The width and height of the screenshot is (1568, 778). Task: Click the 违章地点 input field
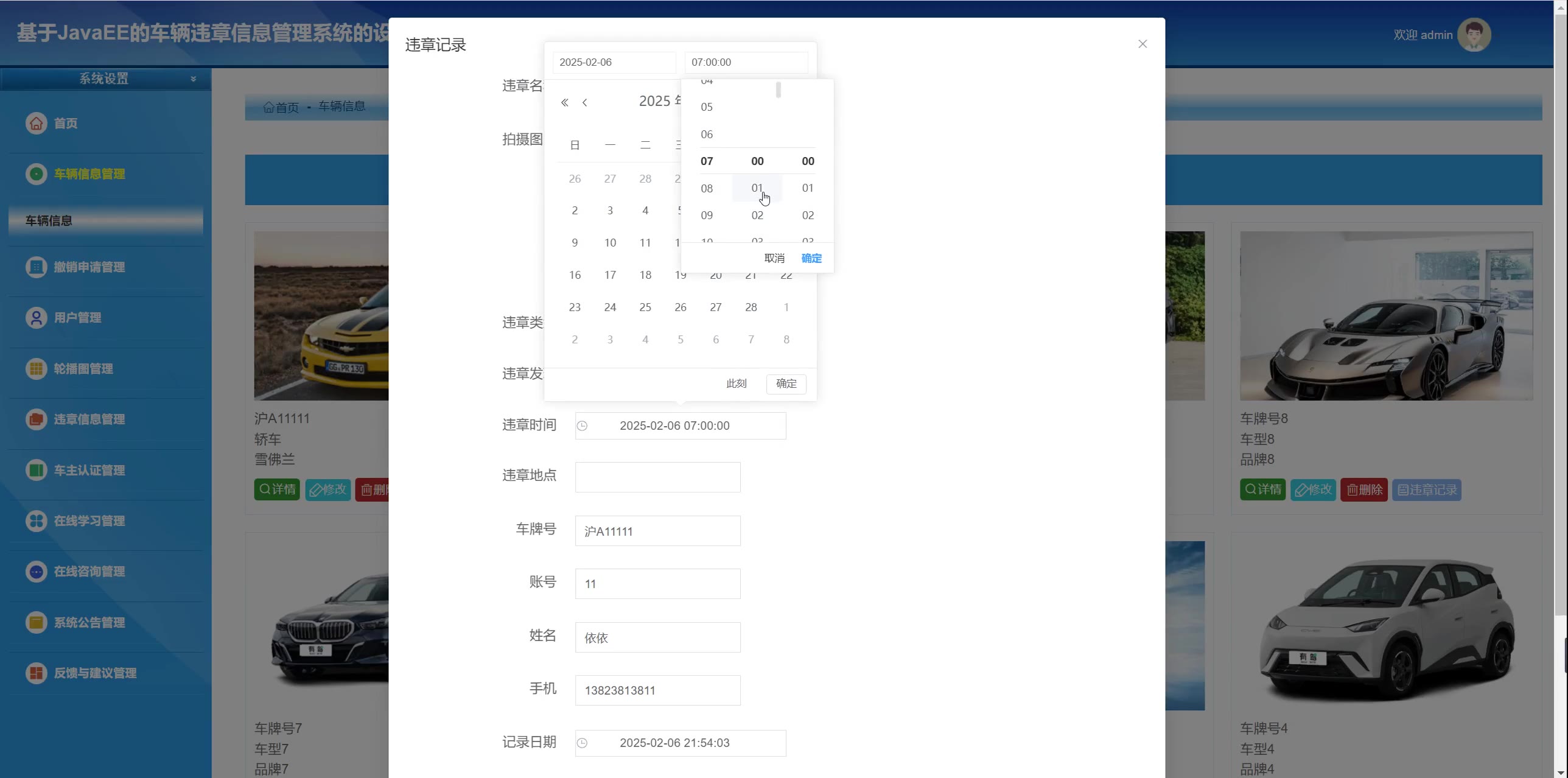(x=657, y=477)
